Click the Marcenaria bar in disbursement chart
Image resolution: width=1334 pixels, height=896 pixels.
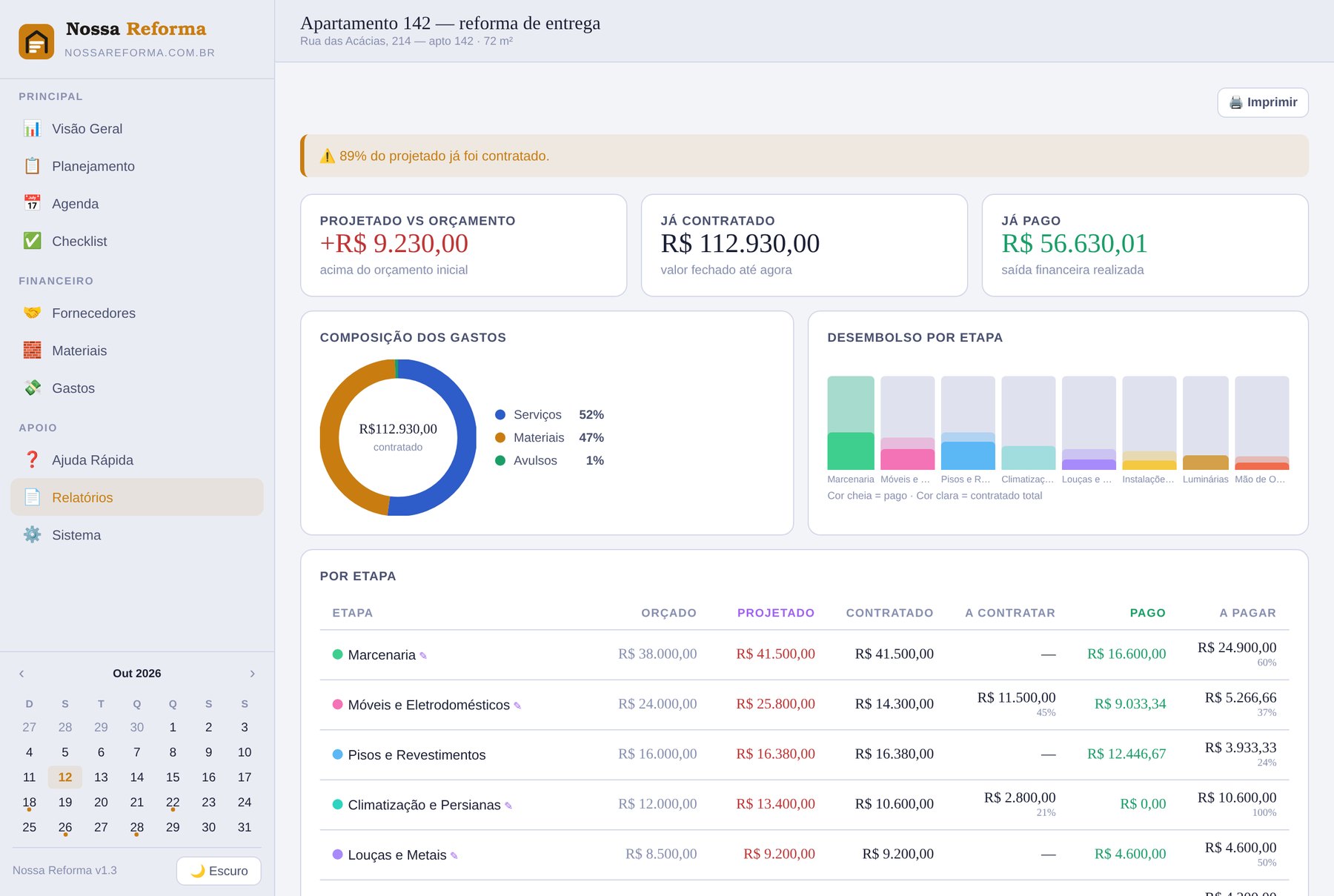click(x=851, y=423)
